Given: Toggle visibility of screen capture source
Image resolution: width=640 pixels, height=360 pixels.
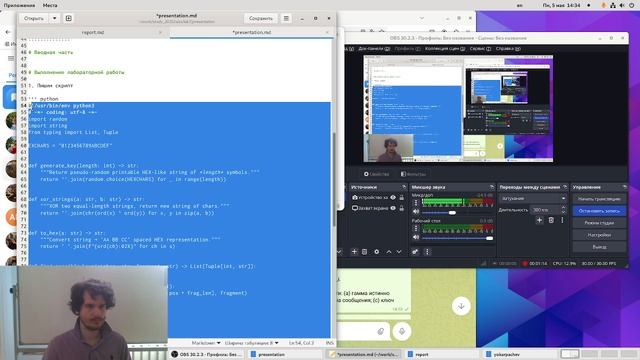Looking at the screenshot, I should [x=393, y=208].
